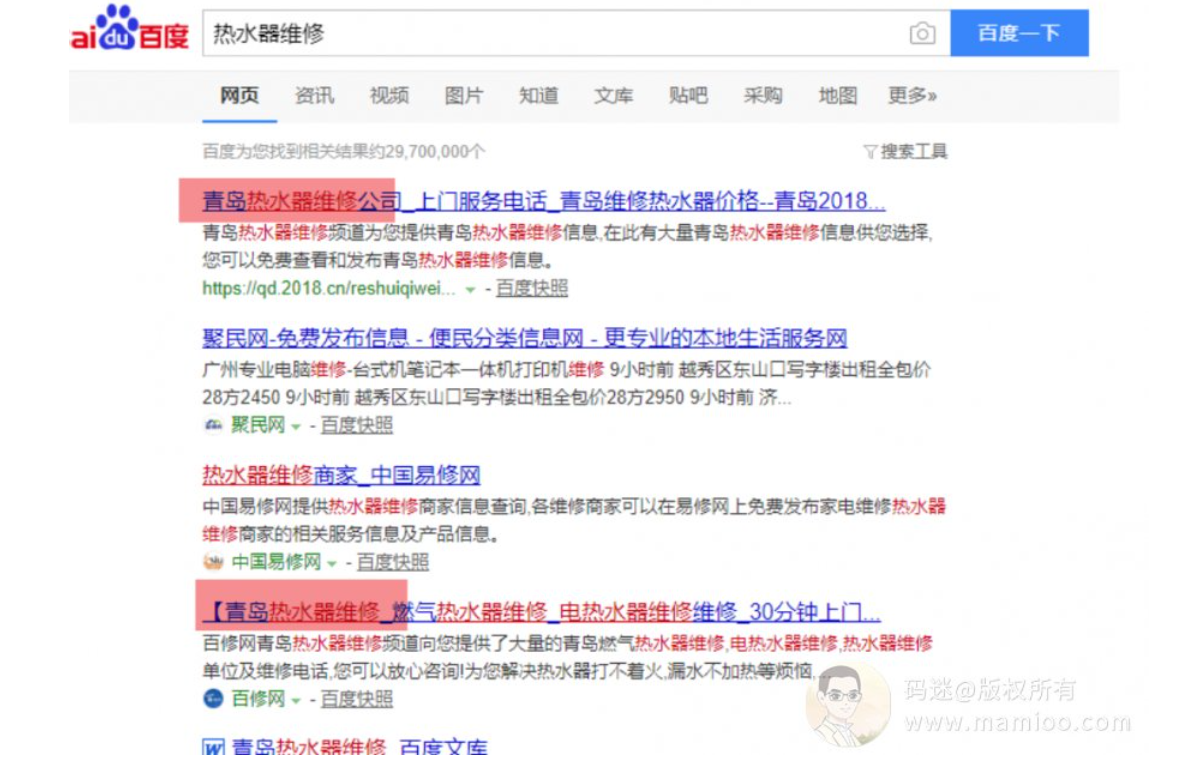Click the 搜索工具 filter funnel icon
Viewport: 1194px width, 769px height.
(870, 152)
